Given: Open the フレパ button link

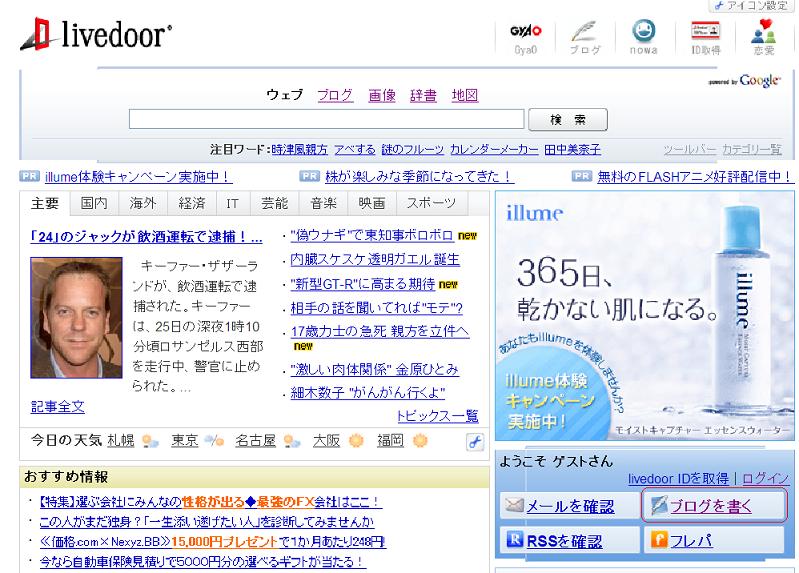Looking at the screenshot, I should [x=714, y=539].
